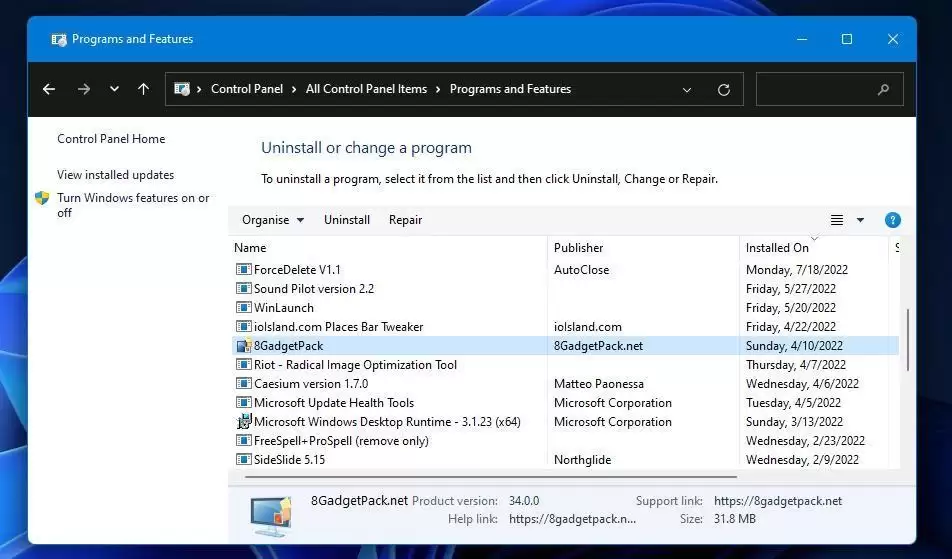The image size is (952, 559).
Task: Click the search magnifier icon
Action: tap(883, 89)
